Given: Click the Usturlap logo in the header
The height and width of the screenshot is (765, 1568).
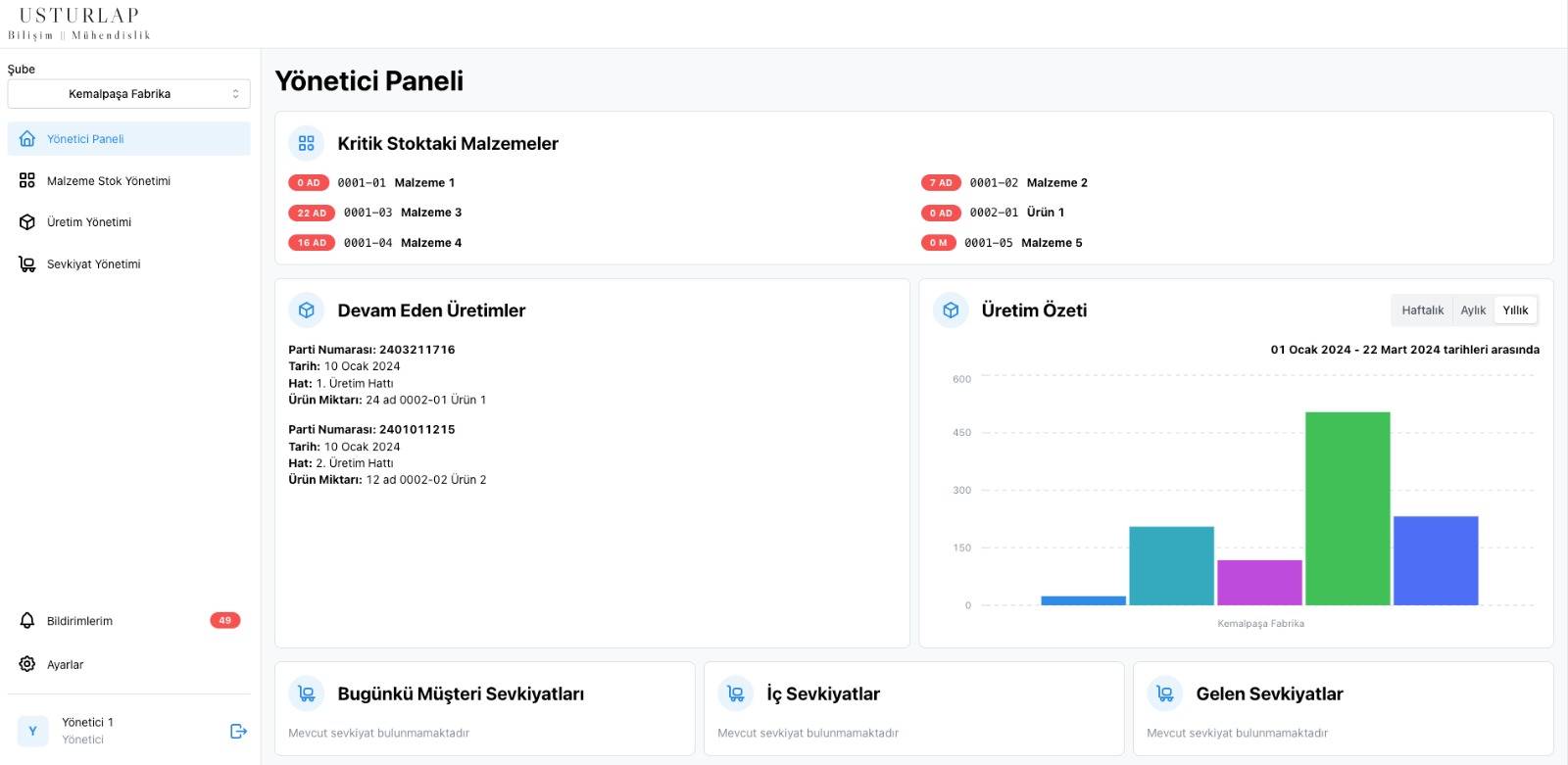Looking at the screenshot, I should coord(79,24).
